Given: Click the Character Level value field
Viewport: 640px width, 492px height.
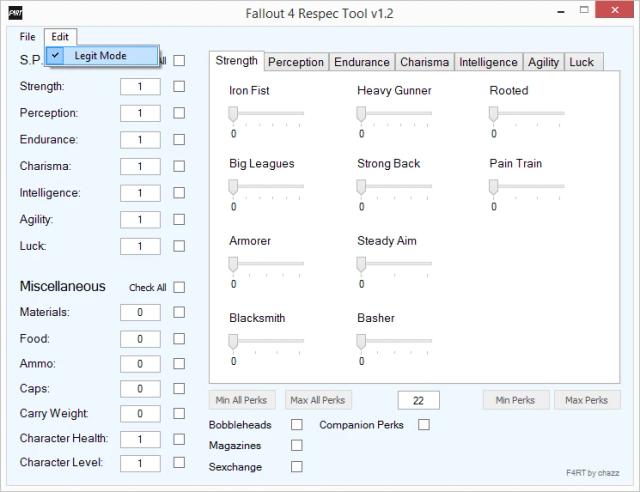Looking at the screenshot, I should pyautogui.click(x=140, y=463).
